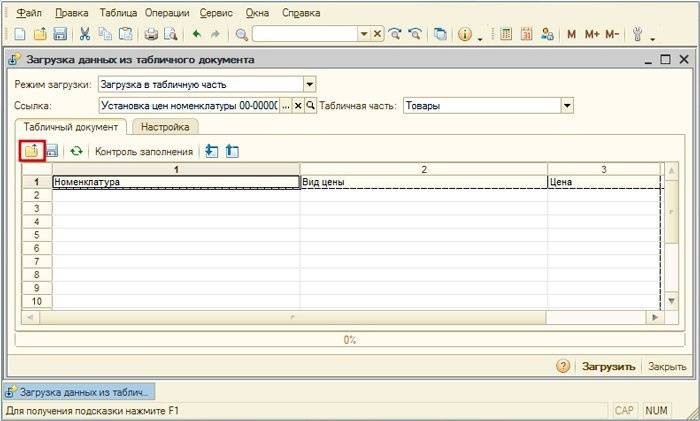Click the Загрузить button

click(608, 367)
